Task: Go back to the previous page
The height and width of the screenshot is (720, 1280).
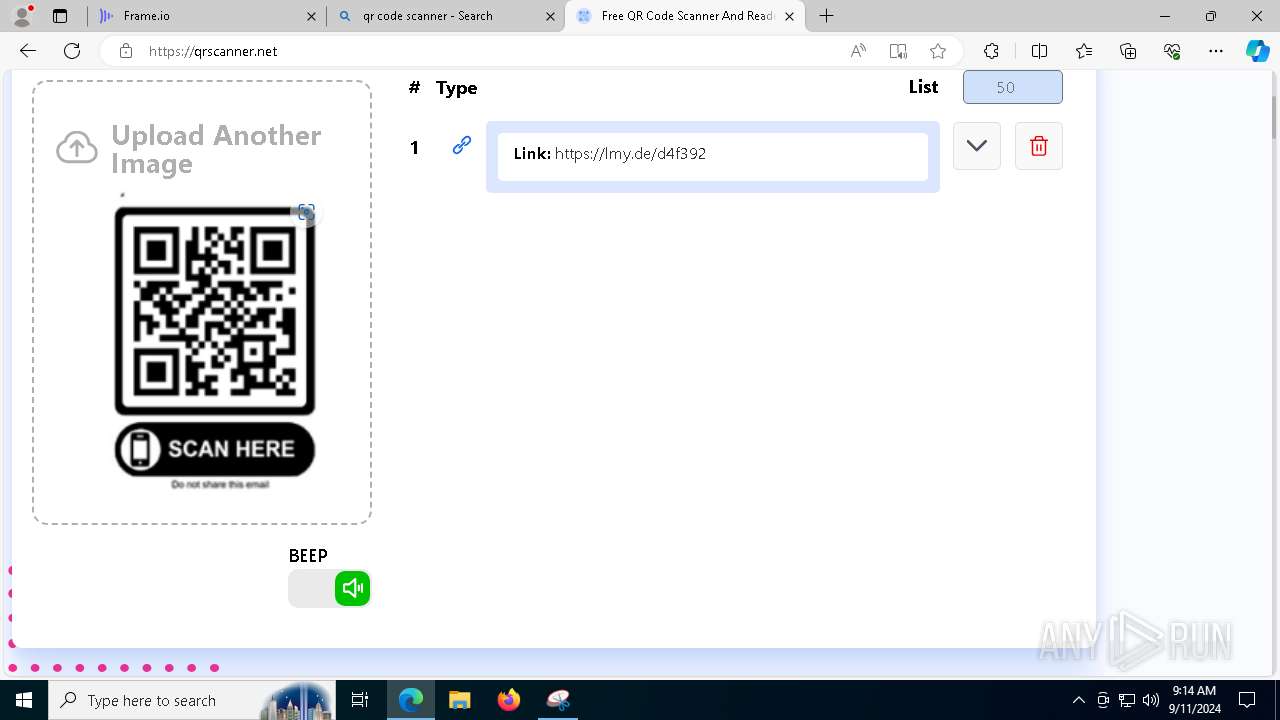Action: pos(28,51)
